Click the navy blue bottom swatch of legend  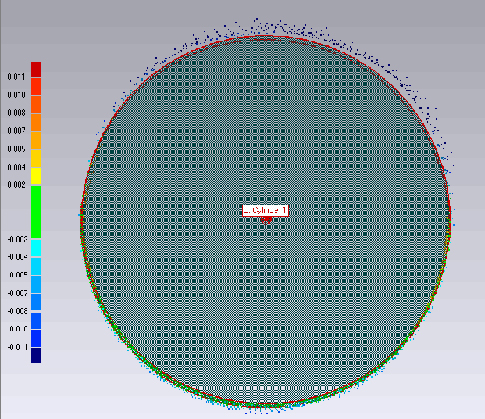tap(36, 355)
